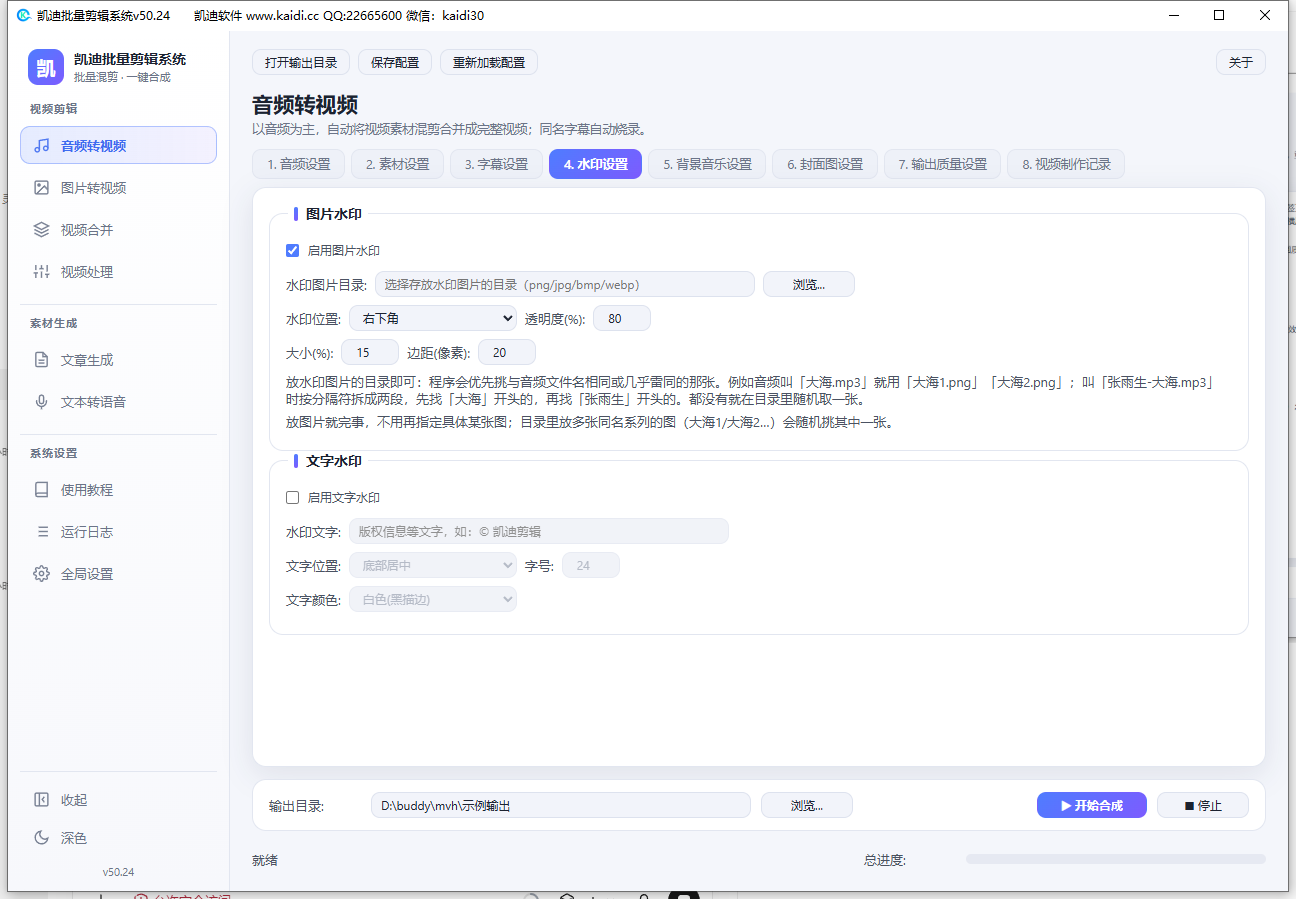Open the 水印位置 dropdown showing 右下角
Image resolution: width=1296 pixels, height=899 pixels.
tap(433, 318)
